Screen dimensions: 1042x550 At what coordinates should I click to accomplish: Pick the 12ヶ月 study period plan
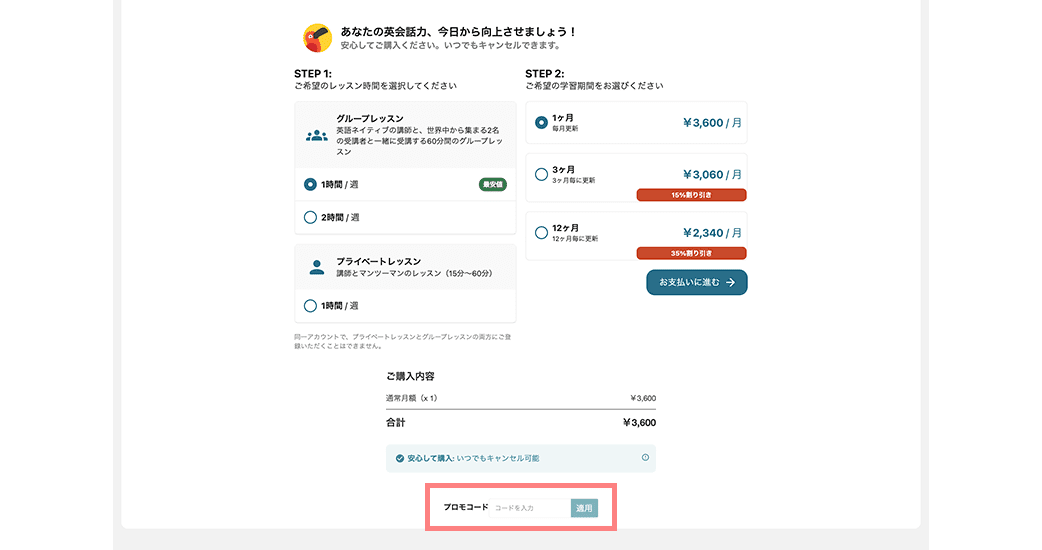[x=541, y=233]
